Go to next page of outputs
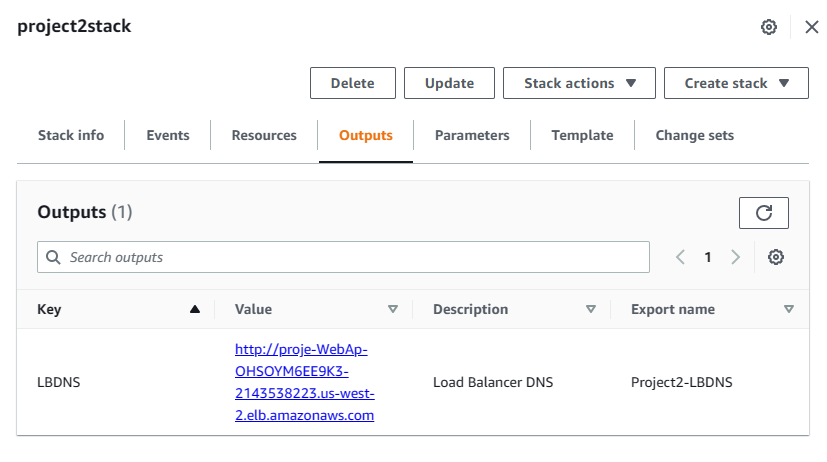This screenshot has width=827, height=462. pos(735,257)
